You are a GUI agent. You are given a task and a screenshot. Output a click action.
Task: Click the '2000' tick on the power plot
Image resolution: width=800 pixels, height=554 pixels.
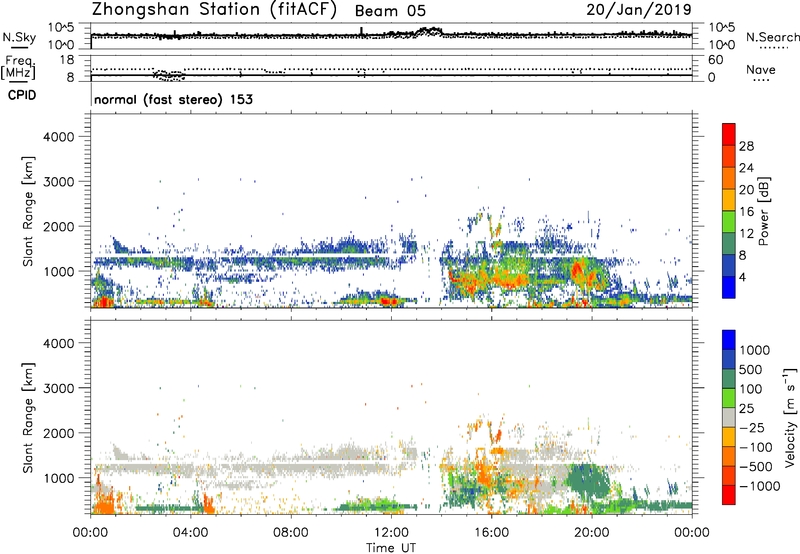(59, 226)
